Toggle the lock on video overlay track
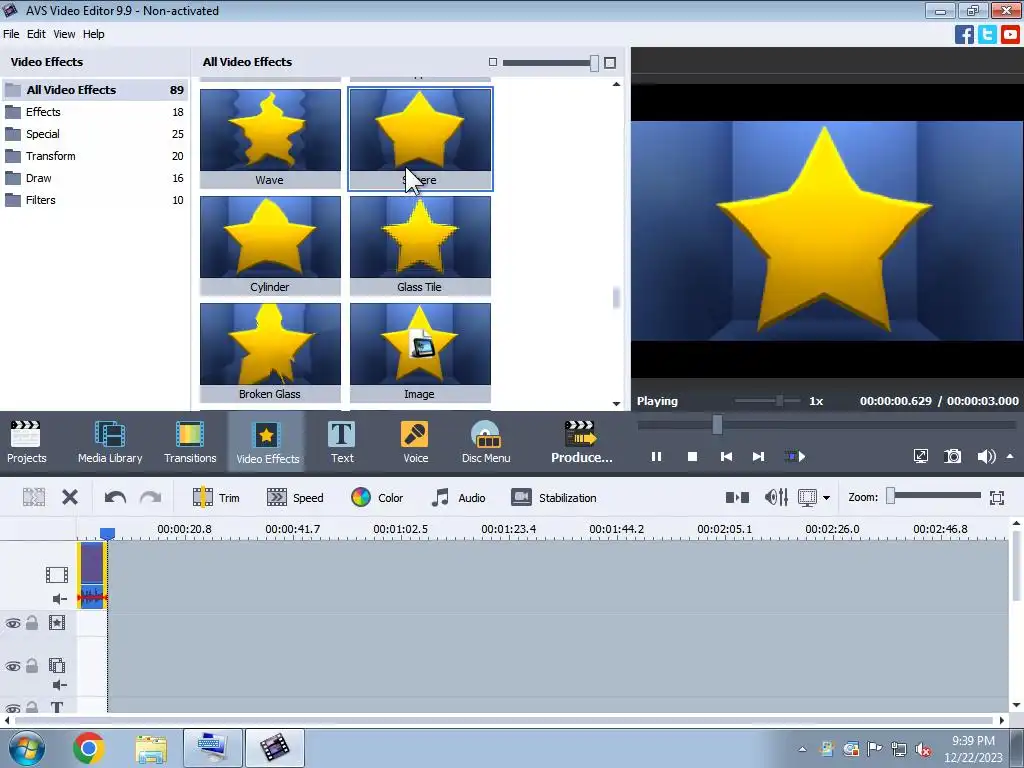Viewport: 1024px width, 768px height. pyautogui.click(x=31, y=665)
